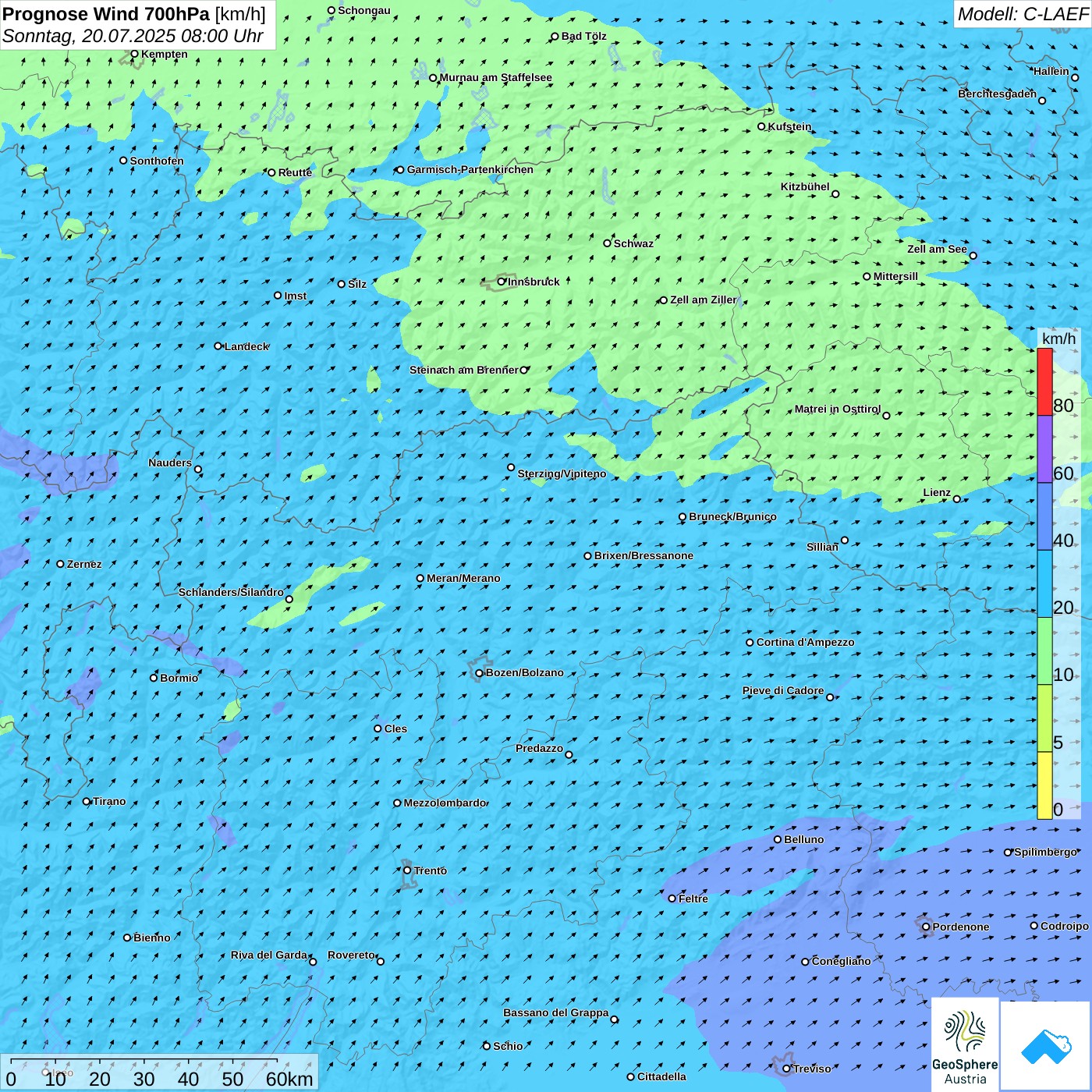
Task: Click the 'Brixen/Bressanone' map label
Action: [643, 555]
